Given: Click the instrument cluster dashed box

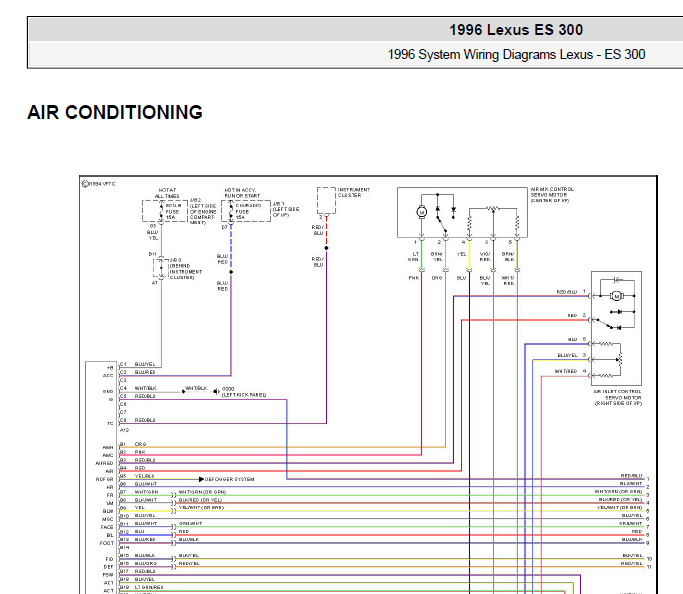Looking at the screenshot, I should (326, 200).
